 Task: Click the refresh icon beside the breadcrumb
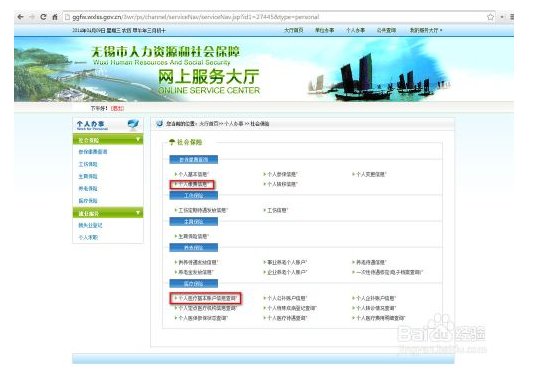coord(159,124)
